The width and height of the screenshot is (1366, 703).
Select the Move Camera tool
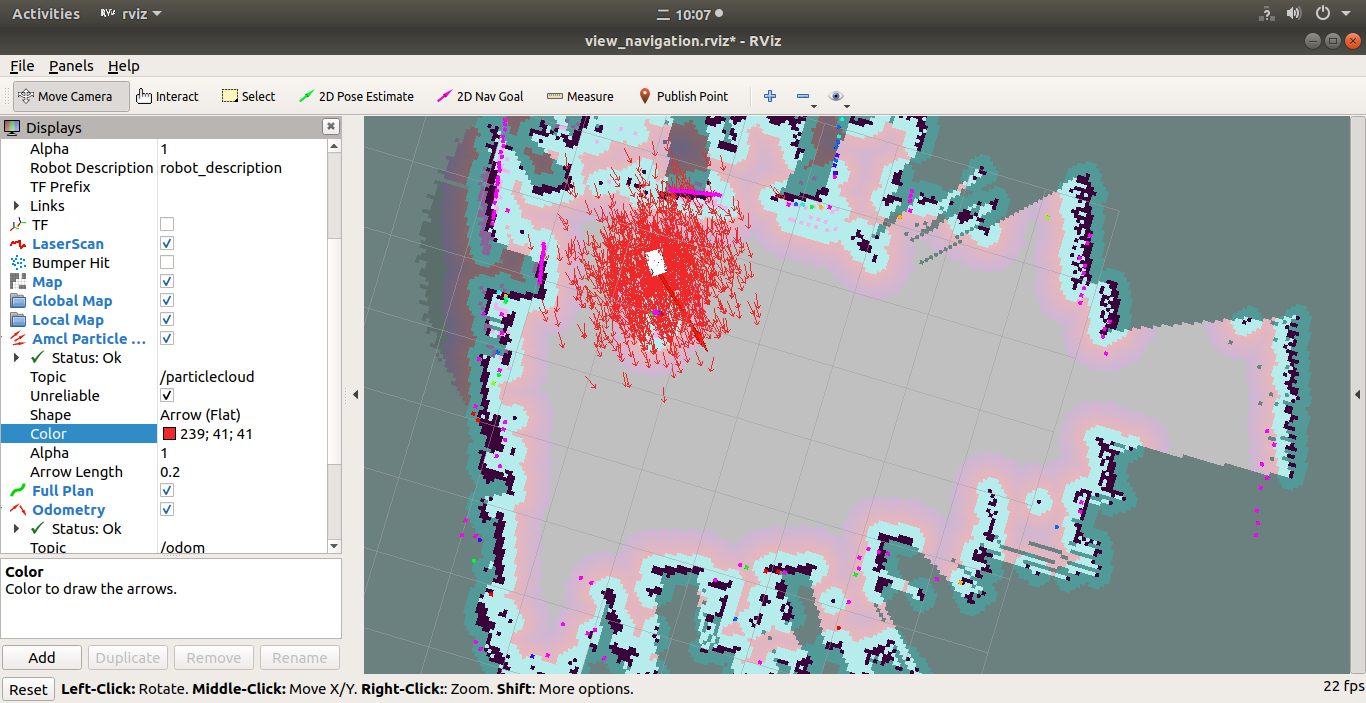[x=70, y=97]
